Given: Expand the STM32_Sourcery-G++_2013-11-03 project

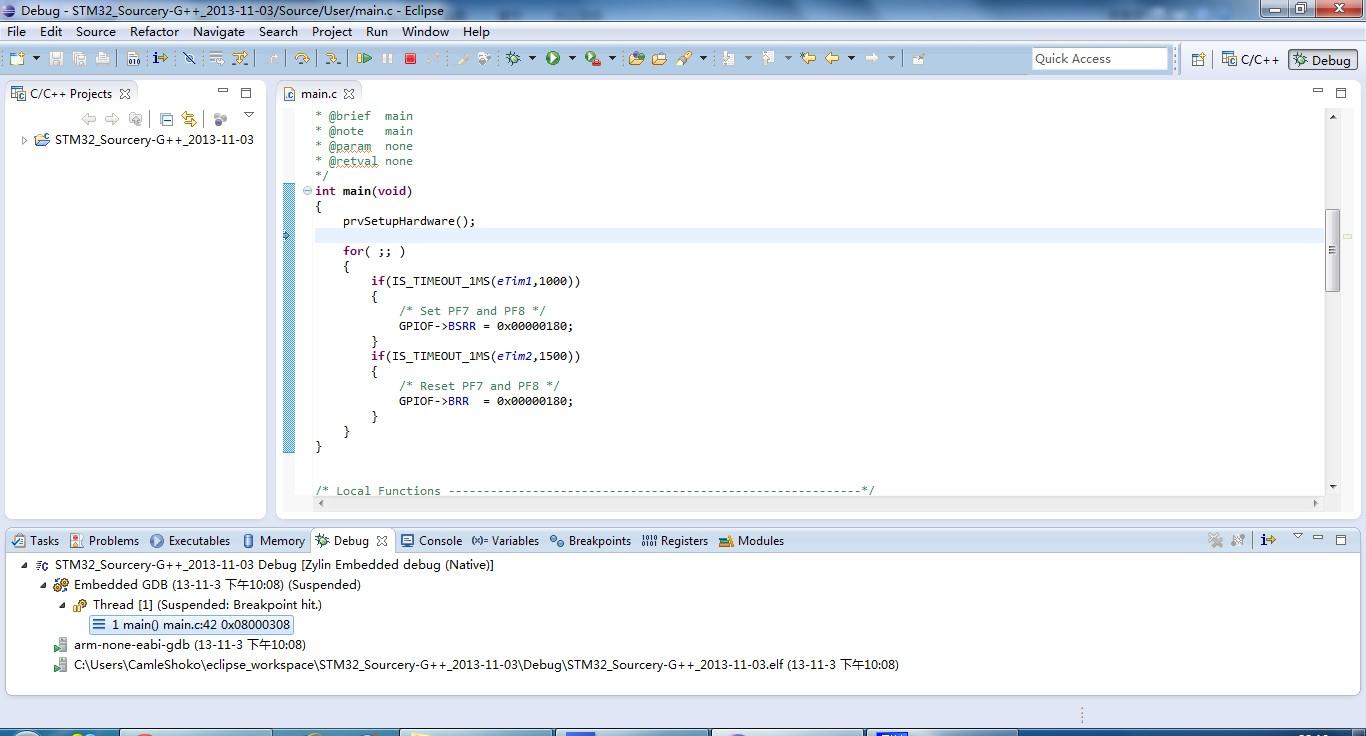Looking at the screenshot, I should (24, 139).
